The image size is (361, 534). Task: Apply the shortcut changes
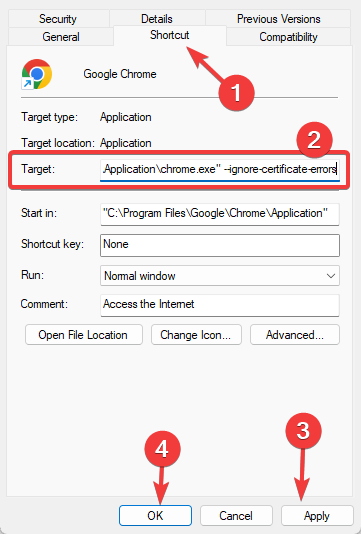317,516
